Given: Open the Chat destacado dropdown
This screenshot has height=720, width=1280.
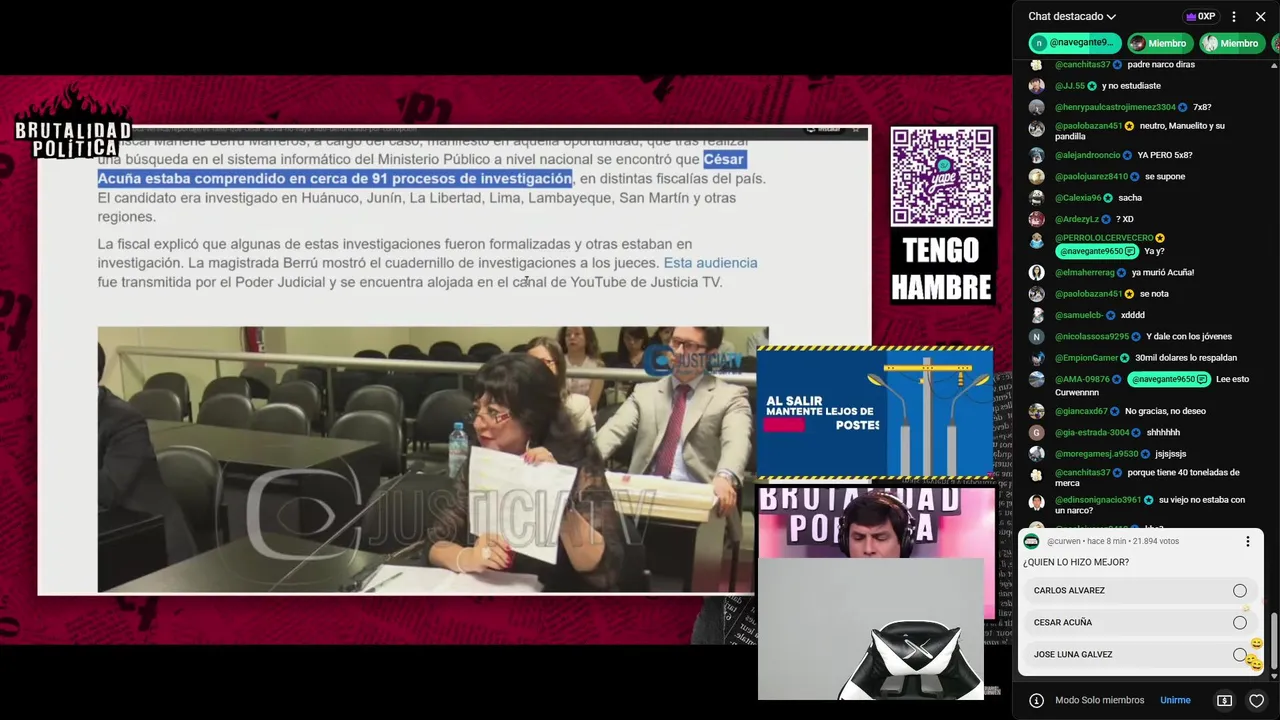Looking at the screenshot, I should pos(1072,16).
